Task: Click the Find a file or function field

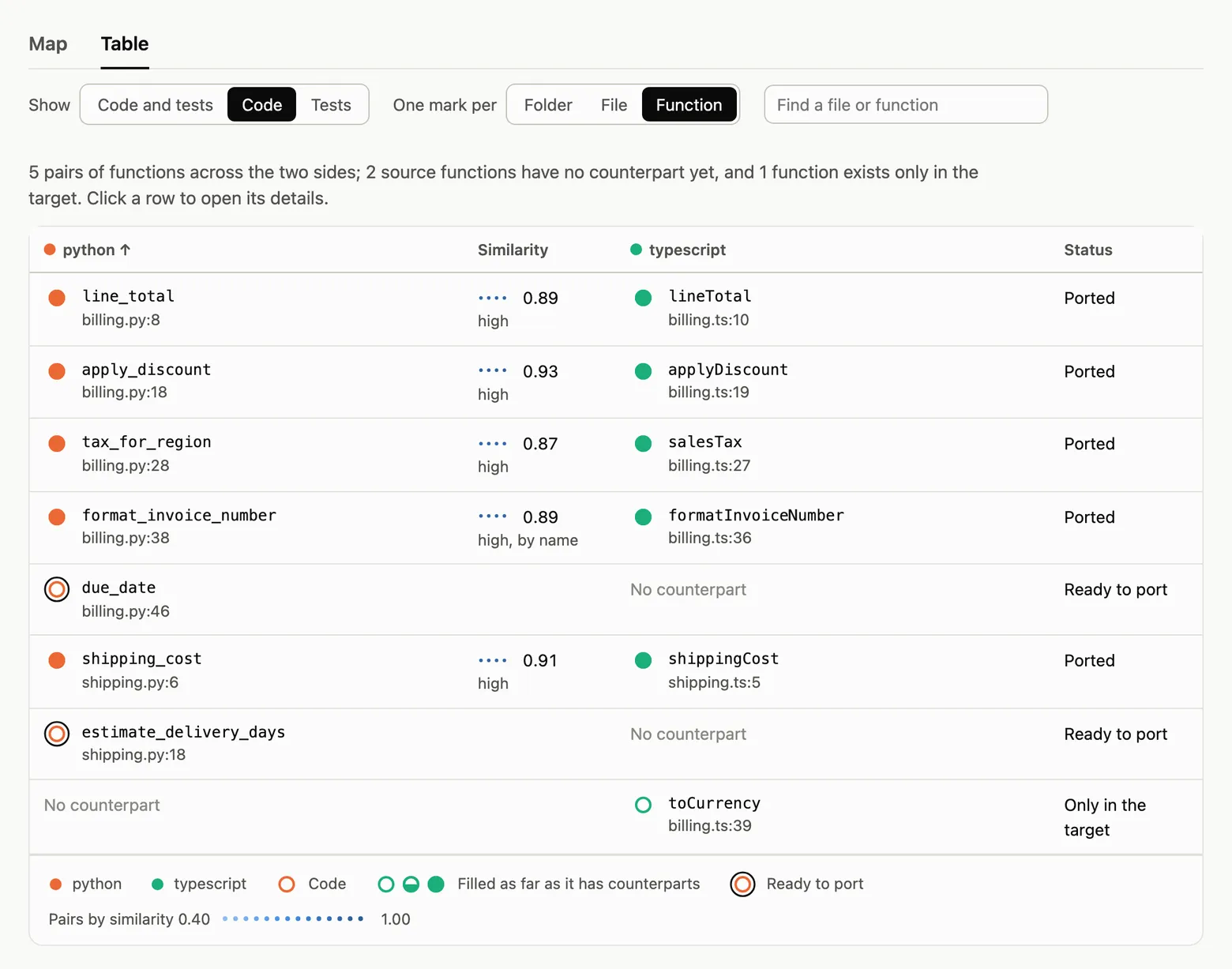Action: pyautogui.click(x=906, y=105)
